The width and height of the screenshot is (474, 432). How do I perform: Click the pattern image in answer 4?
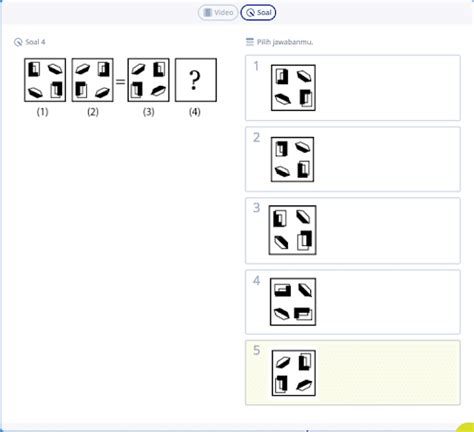(293, 302)
